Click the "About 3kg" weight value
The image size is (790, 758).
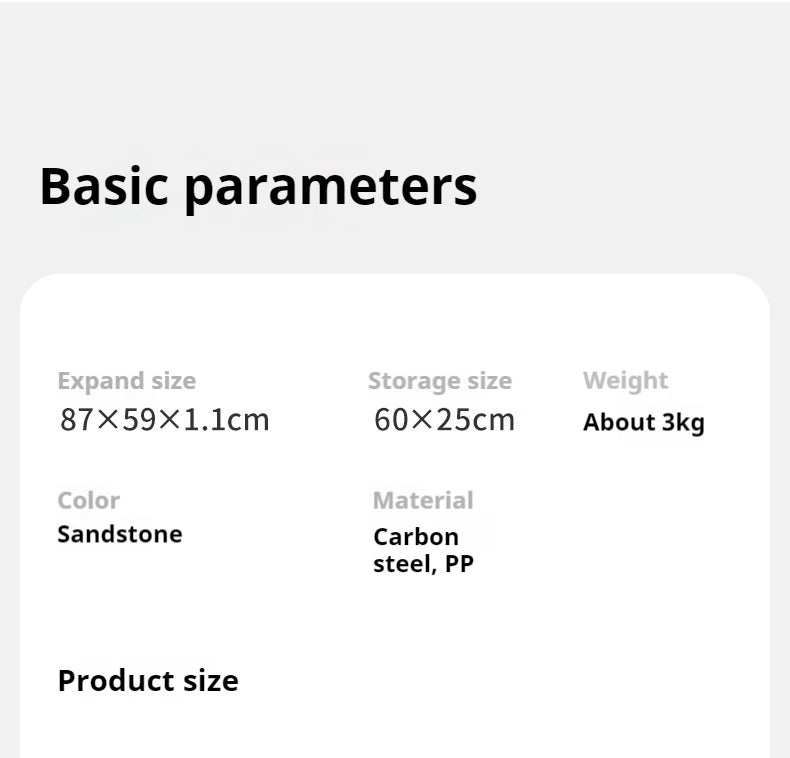coord(643,422)
